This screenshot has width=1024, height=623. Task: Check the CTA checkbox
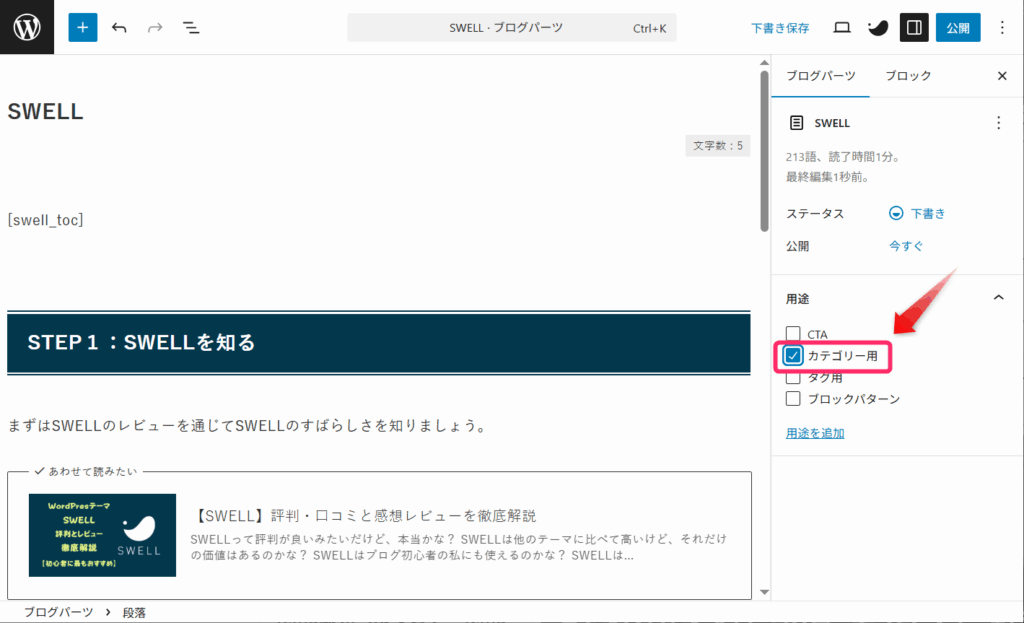tap(793, 334)
